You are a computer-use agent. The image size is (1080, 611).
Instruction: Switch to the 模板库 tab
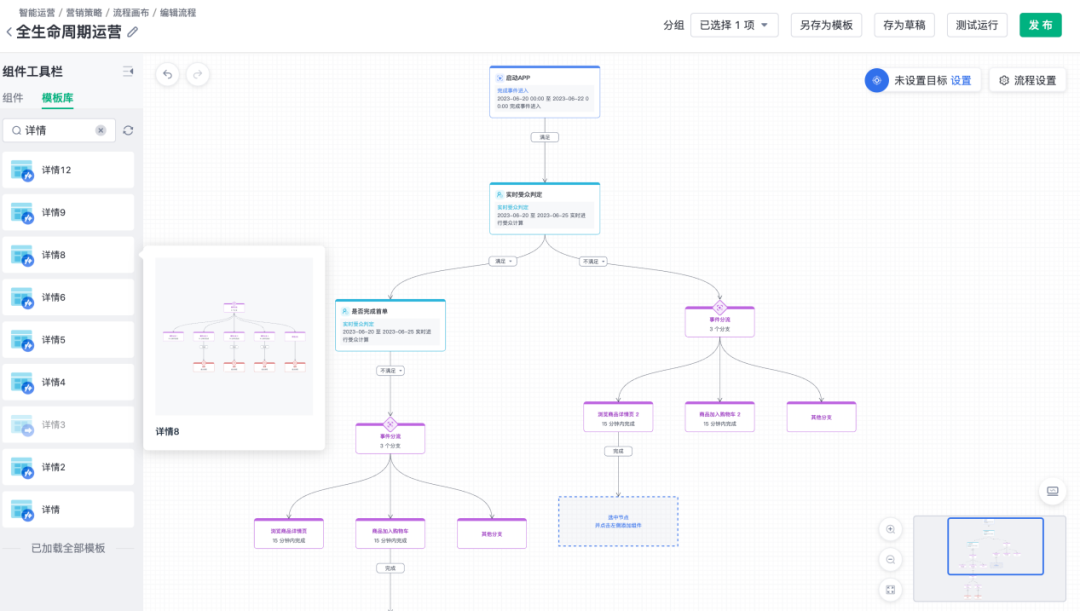57,98
